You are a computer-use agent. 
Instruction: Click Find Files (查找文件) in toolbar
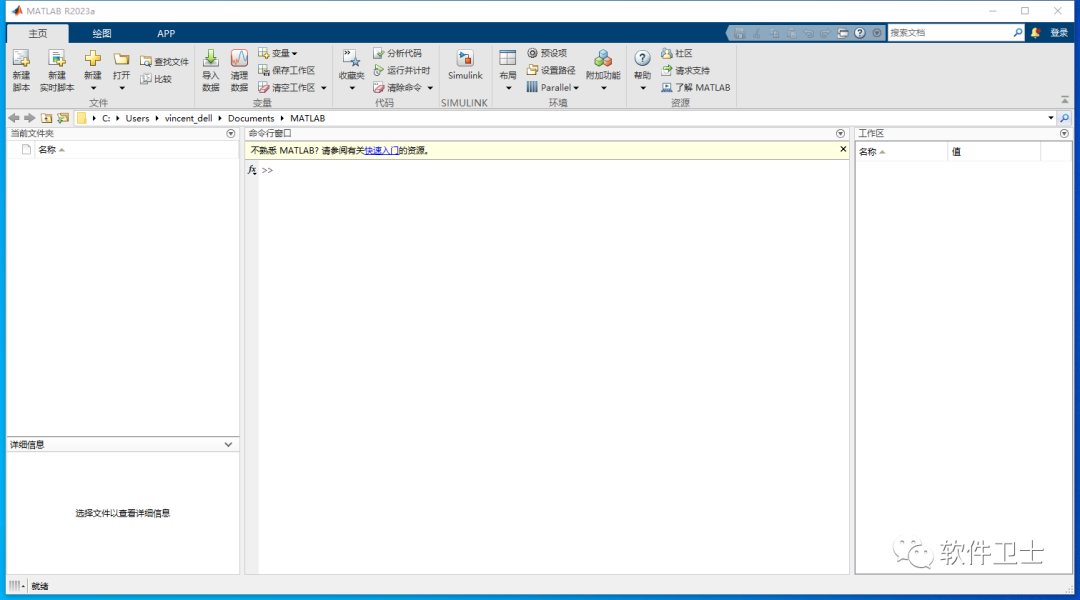click(x=164, y=61)
